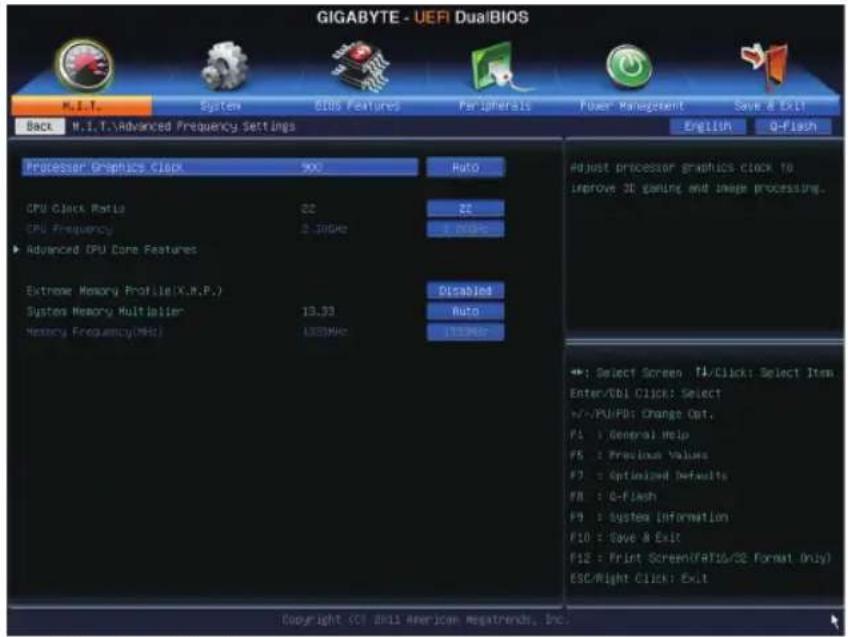
Task: Click the F8 Q-Flash help line
Action: pos(613,496)
